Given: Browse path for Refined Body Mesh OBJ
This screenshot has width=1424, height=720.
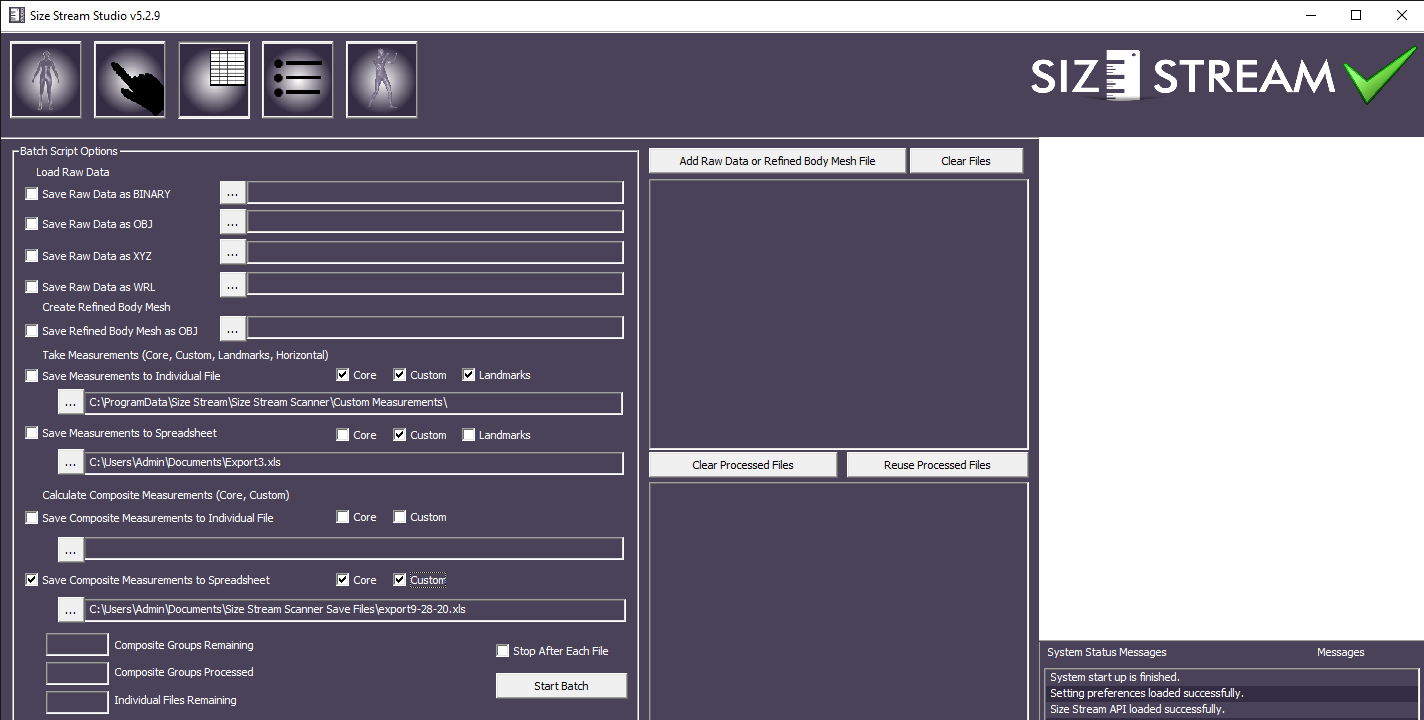Looking at the screenshot, I should click(x=232, y=328).
